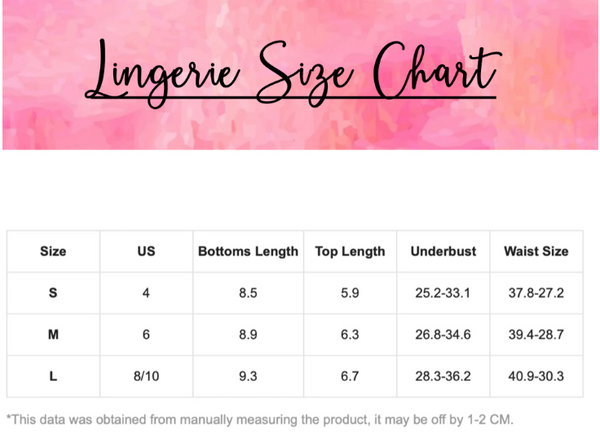The width and height of the screenshot is (600, 442).
Task: Select the Underbust column header
Action: point(443,251)
